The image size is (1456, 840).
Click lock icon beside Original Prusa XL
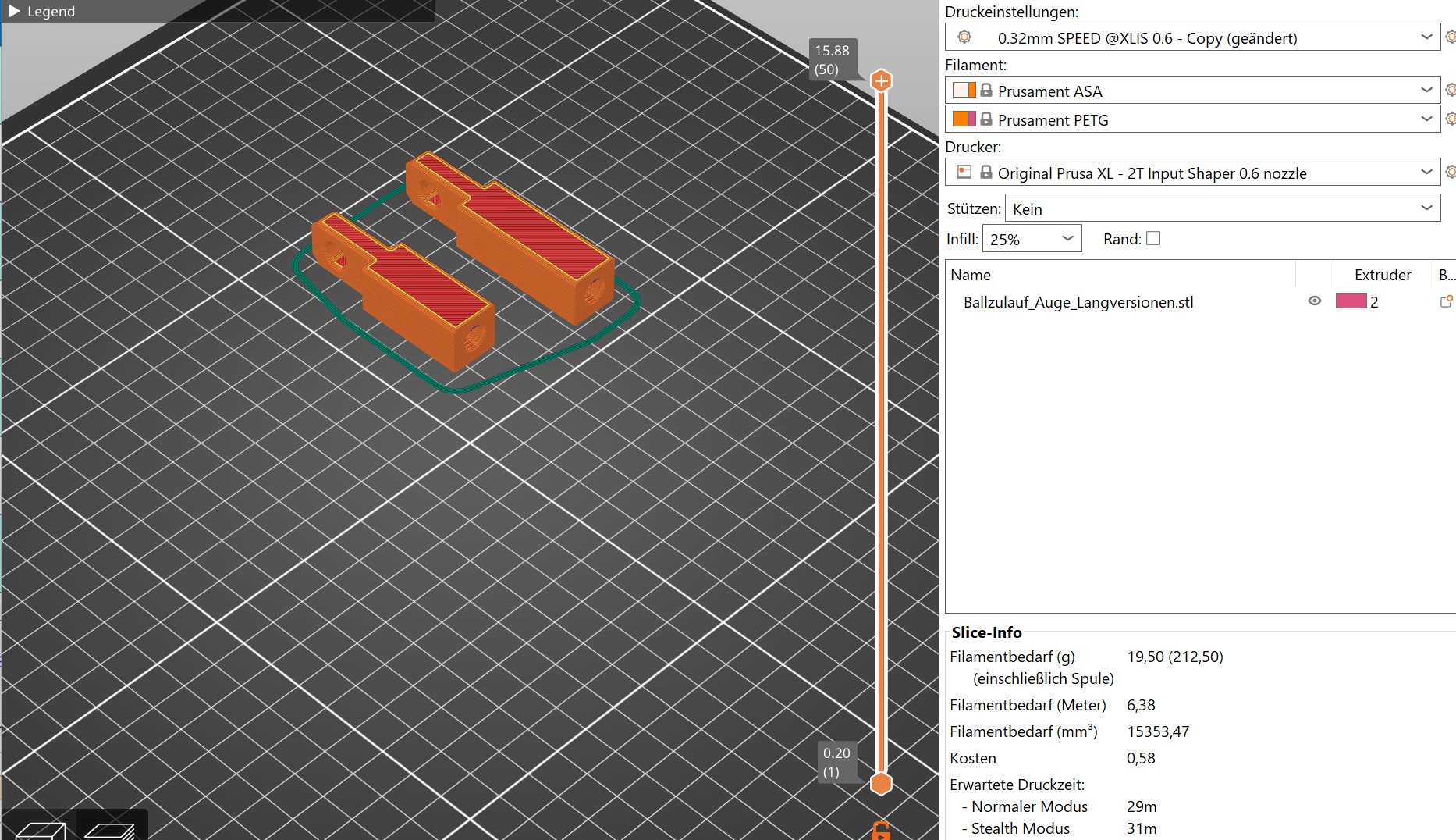[x=986, y=173]
